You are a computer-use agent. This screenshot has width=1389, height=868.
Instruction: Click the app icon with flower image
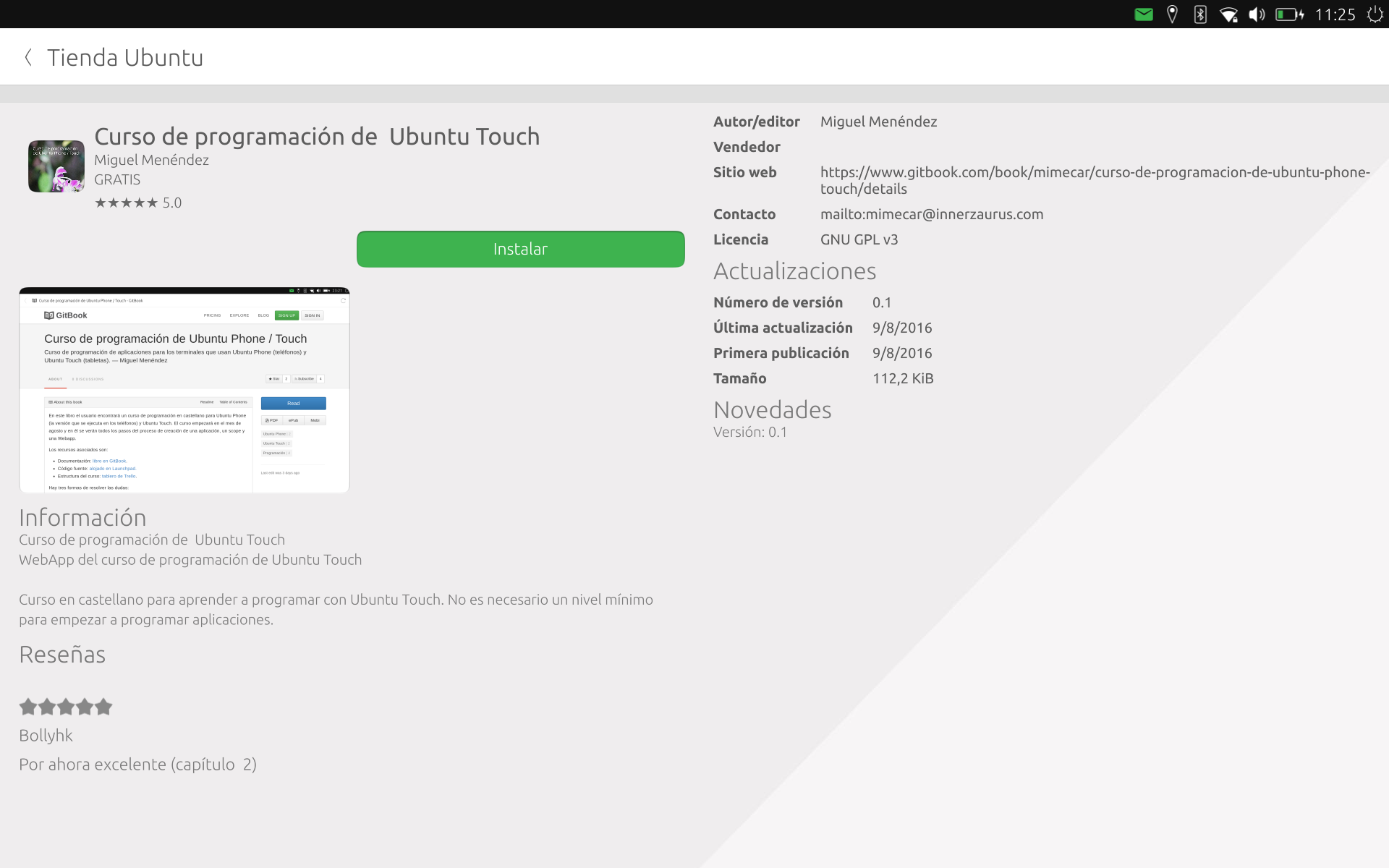point(56,166)
